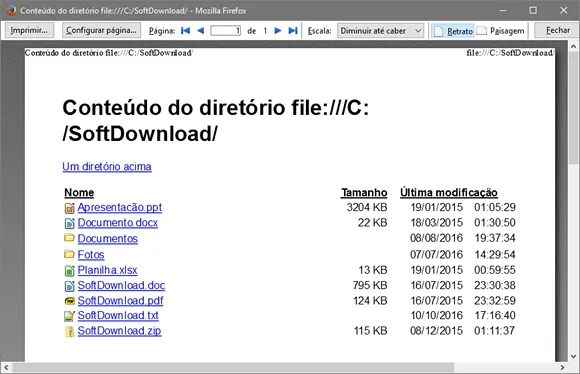Click the SoftDownload.doc file icon
This screenshot has width=580, height=374.
(x=70, y=286)
